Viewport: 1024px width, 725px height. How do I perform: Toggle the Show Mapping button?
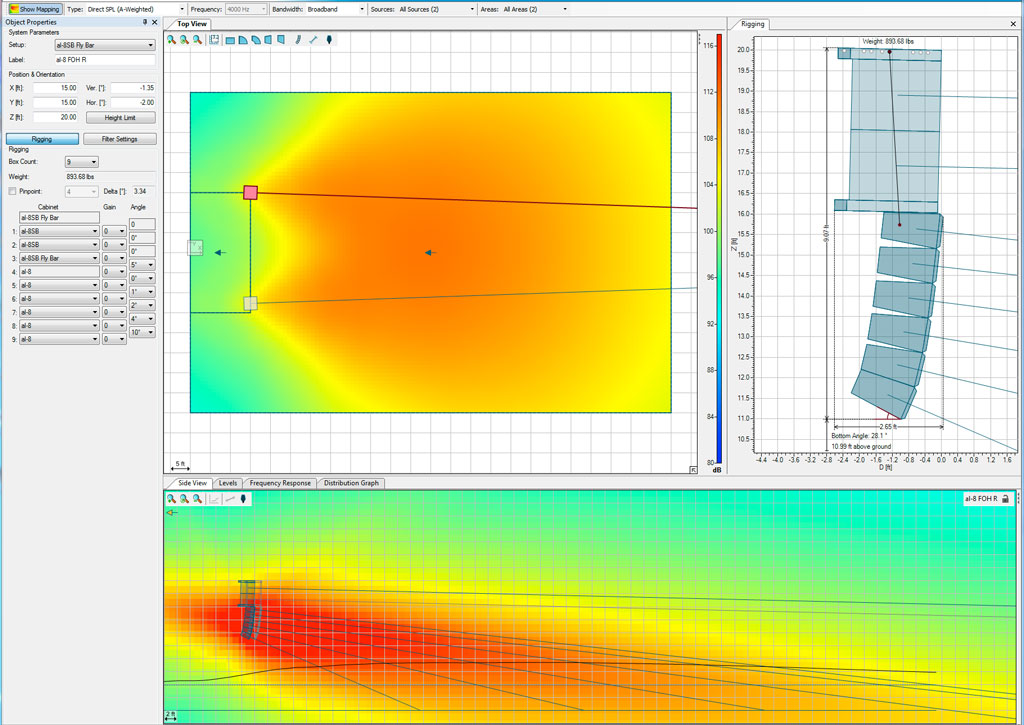tap(35, 9)
